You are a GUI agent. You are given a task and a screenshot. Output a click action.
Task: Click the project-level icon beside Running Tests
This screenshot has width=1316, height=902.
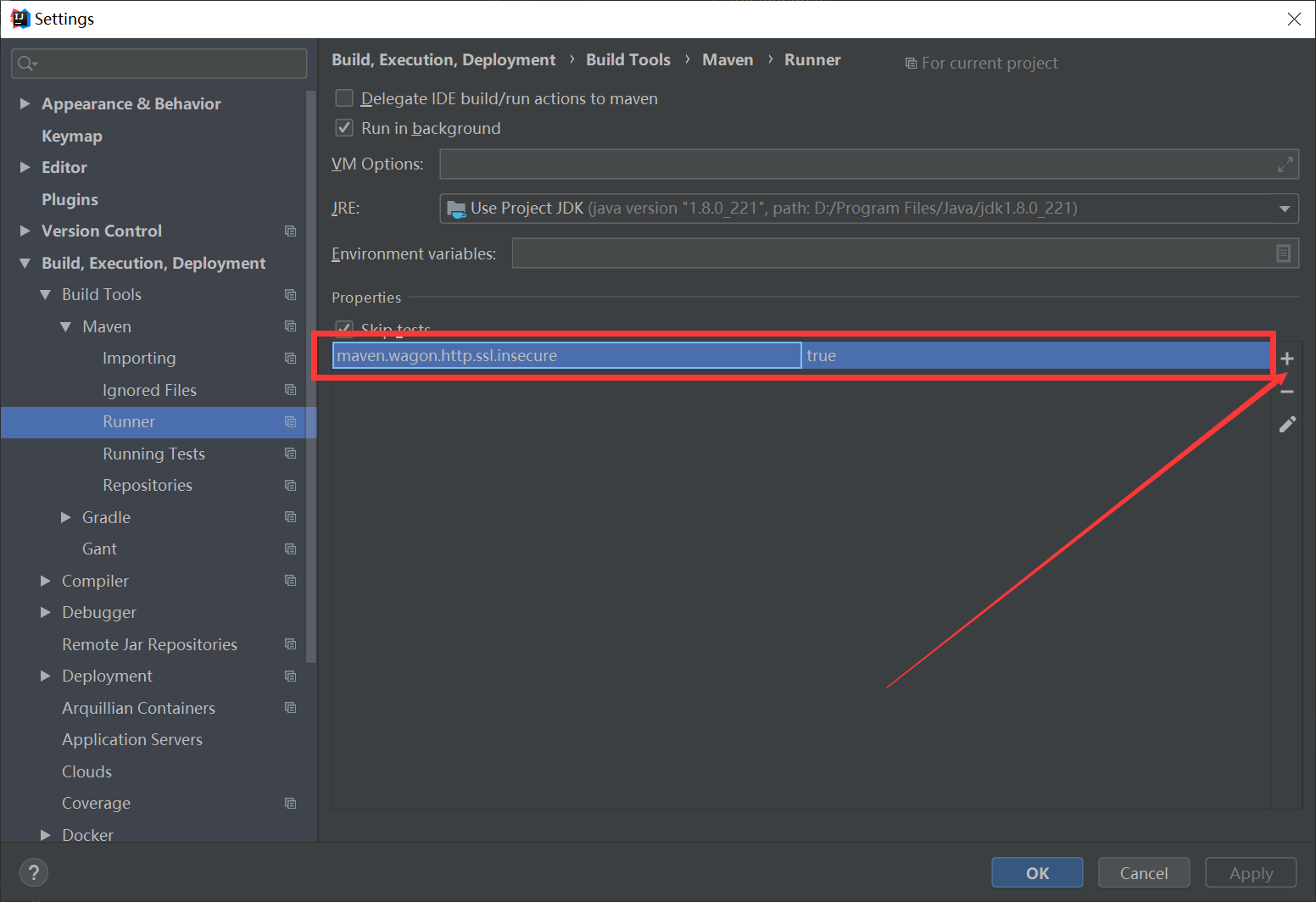[291, 454]
